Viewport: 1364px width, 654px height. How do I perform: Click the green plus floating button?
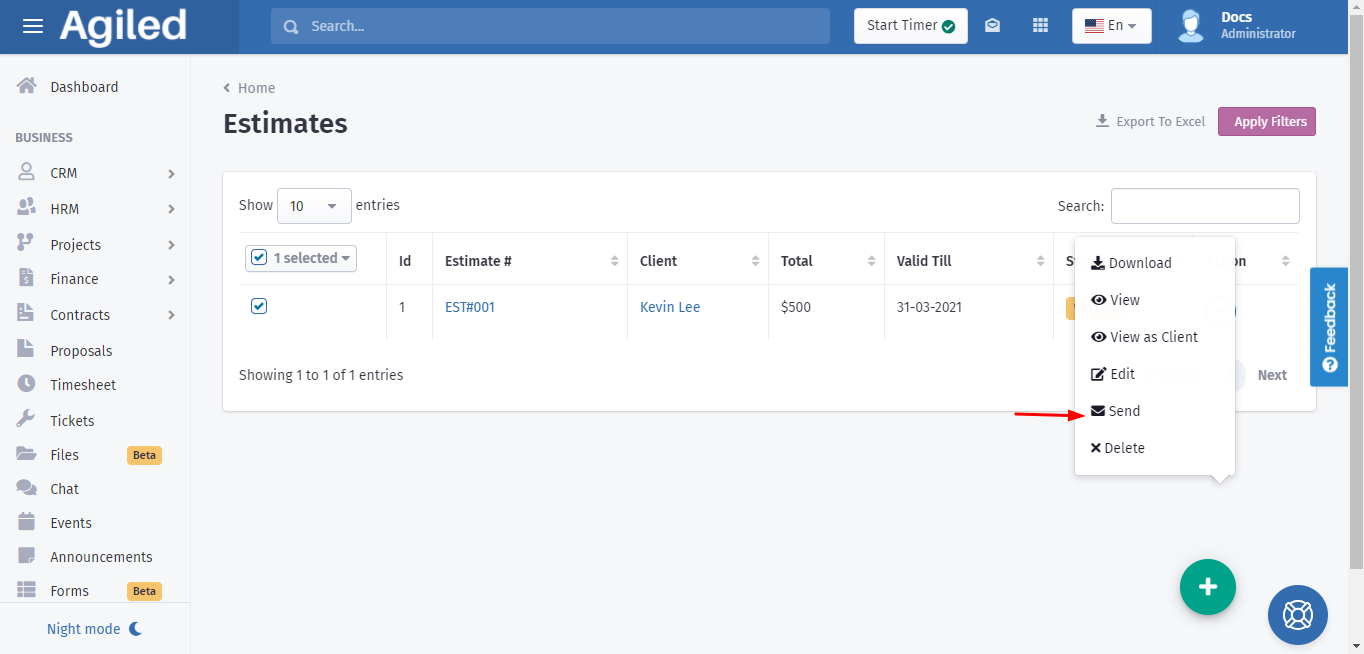pos(1207,587)
